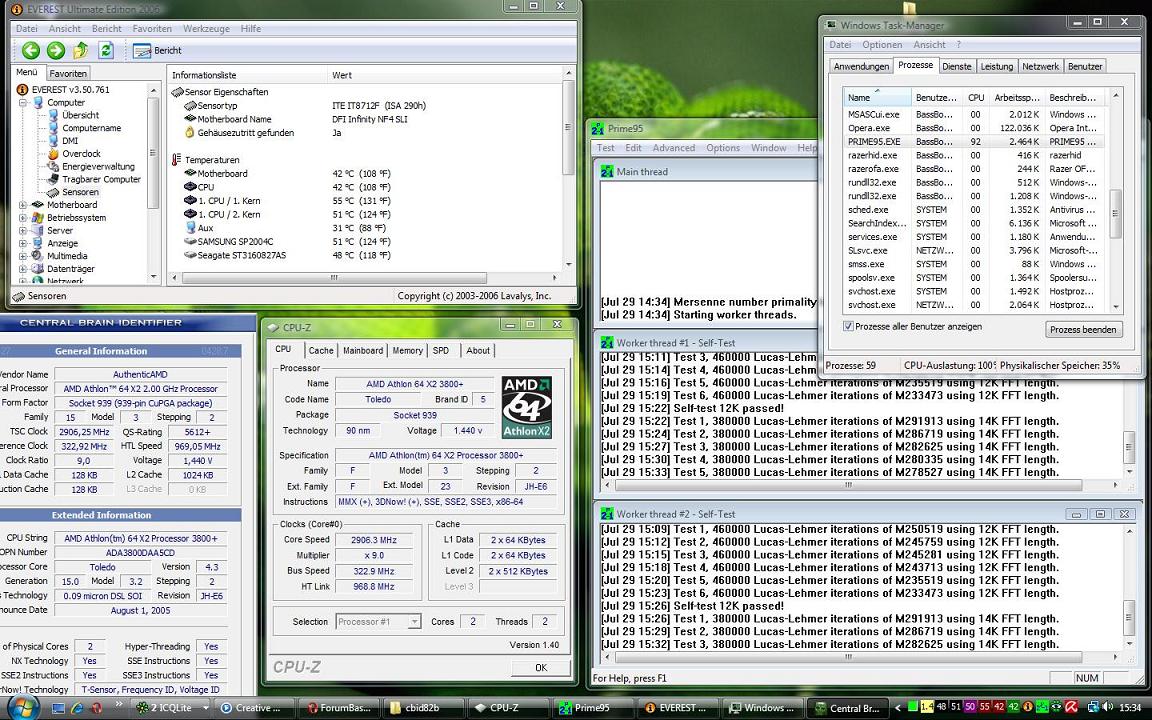The width and height of the screenshot is (1152, 720).
Task: Open the Options menu in Prime95
Action: coord(723,148)
